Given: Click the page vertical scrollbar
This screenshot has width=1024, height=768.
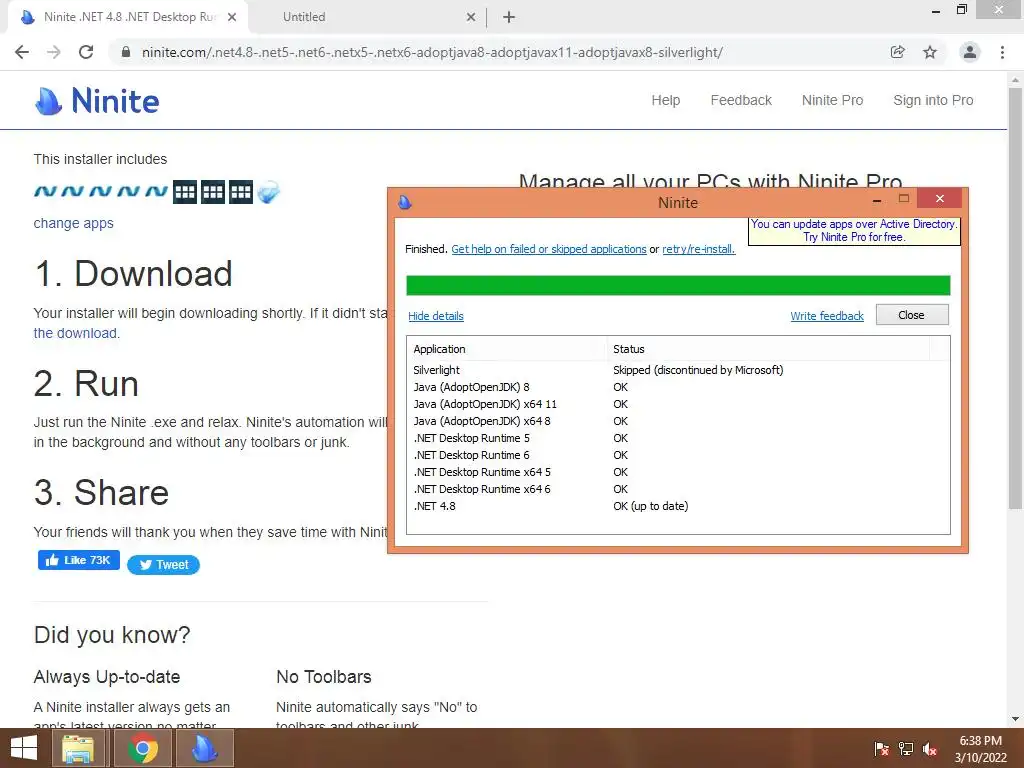Looking at the screenshot, I should 1015,297.
